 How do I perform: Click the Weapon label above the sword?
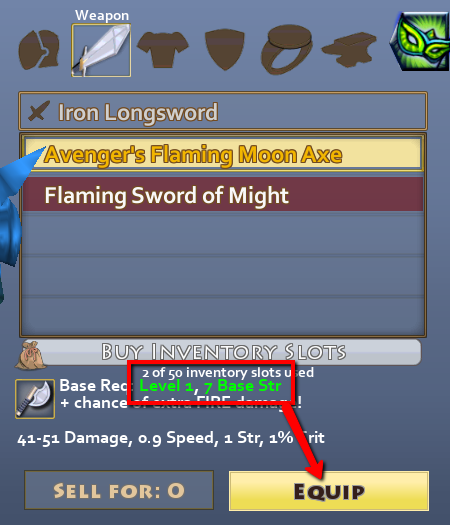tap(102, 15)
